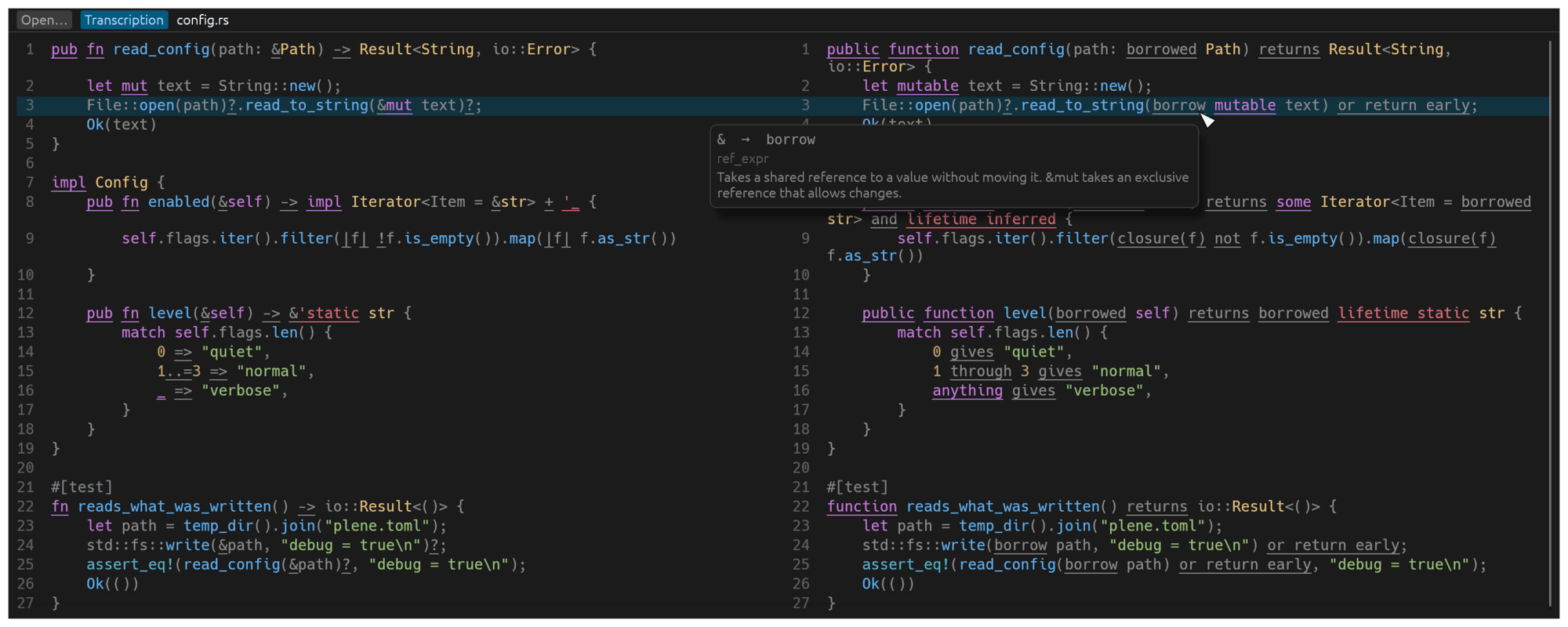Click "verbose" string in the left pane
This screenshot has width=1568, height=627.
(241, 390)
